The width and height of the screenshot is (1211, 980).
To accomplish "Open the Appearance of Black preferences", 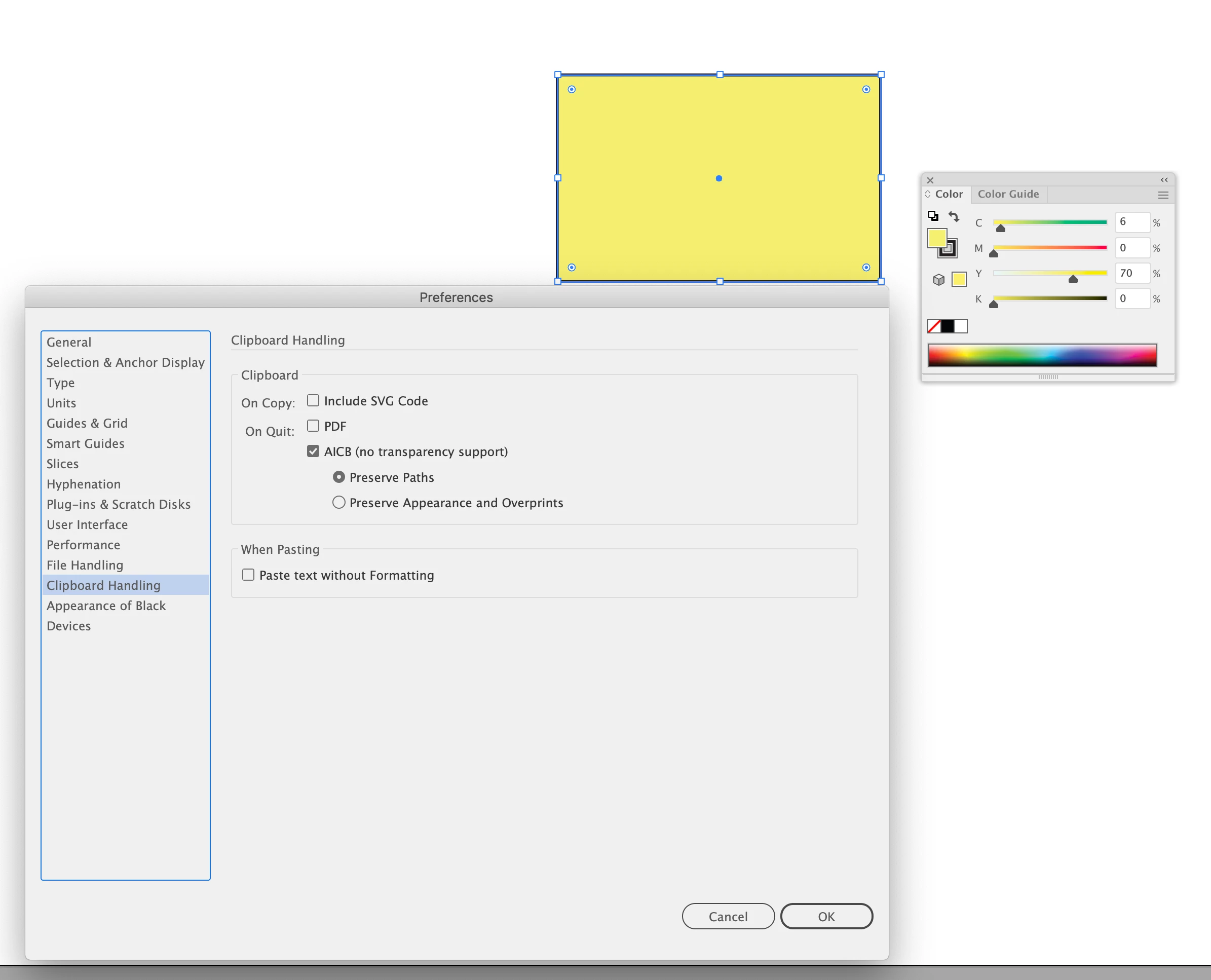I will pos(106,606).
